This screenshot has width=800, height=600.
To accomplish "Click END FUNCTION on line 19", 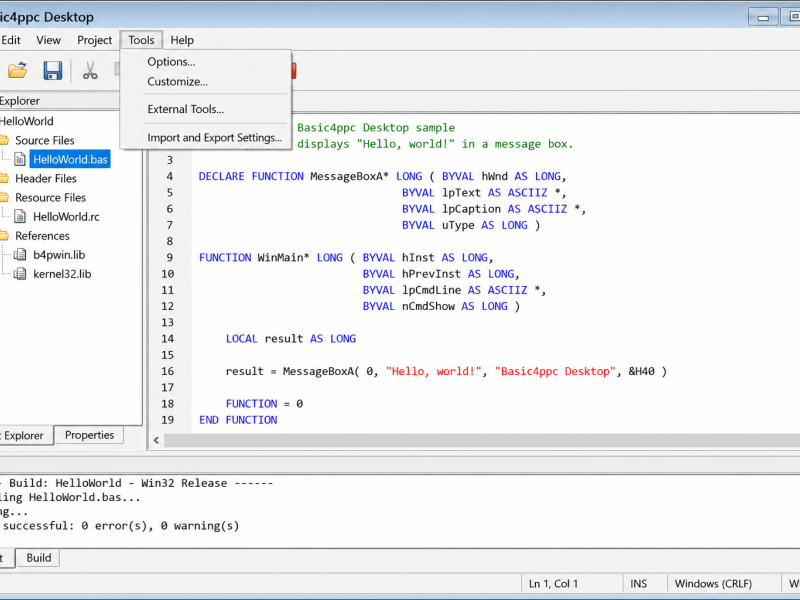I will [238, 419].
